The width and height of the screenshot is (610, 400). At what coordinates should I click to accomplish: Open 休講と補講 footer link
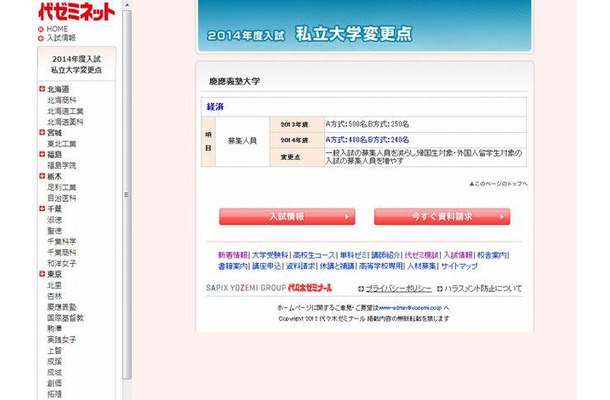click(337, 266)
